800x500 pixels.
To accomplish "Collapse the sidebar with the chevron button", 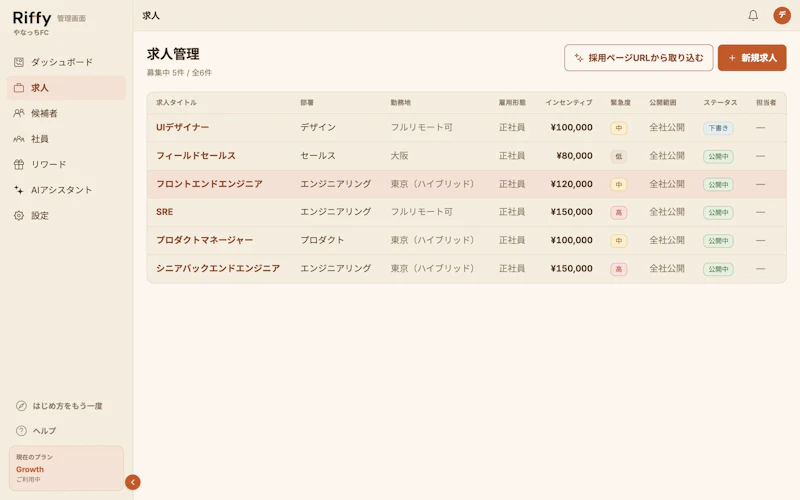I will click(133, 482).
